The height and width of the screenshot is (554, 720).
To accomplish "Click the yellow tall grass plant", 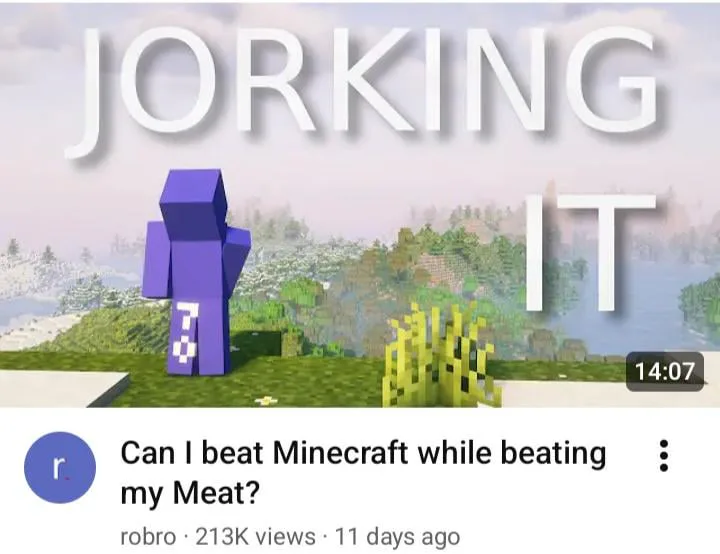I will coord(439,358).
